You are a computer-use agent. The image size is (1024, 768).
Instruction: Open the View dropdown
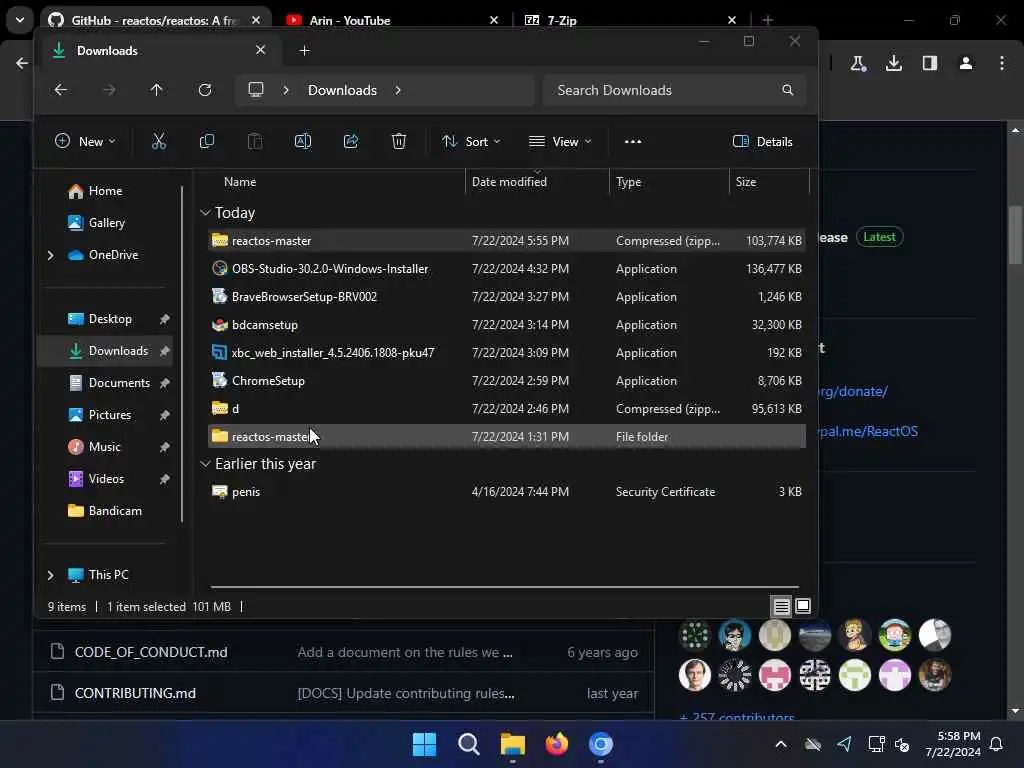(x=560, y=142)
